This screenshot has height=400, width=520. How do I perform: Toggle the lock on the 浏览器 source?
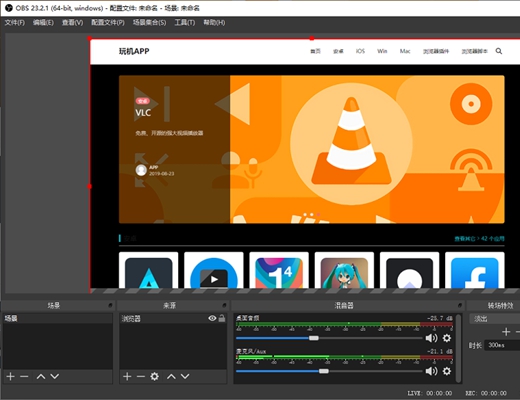click(222, 318)
